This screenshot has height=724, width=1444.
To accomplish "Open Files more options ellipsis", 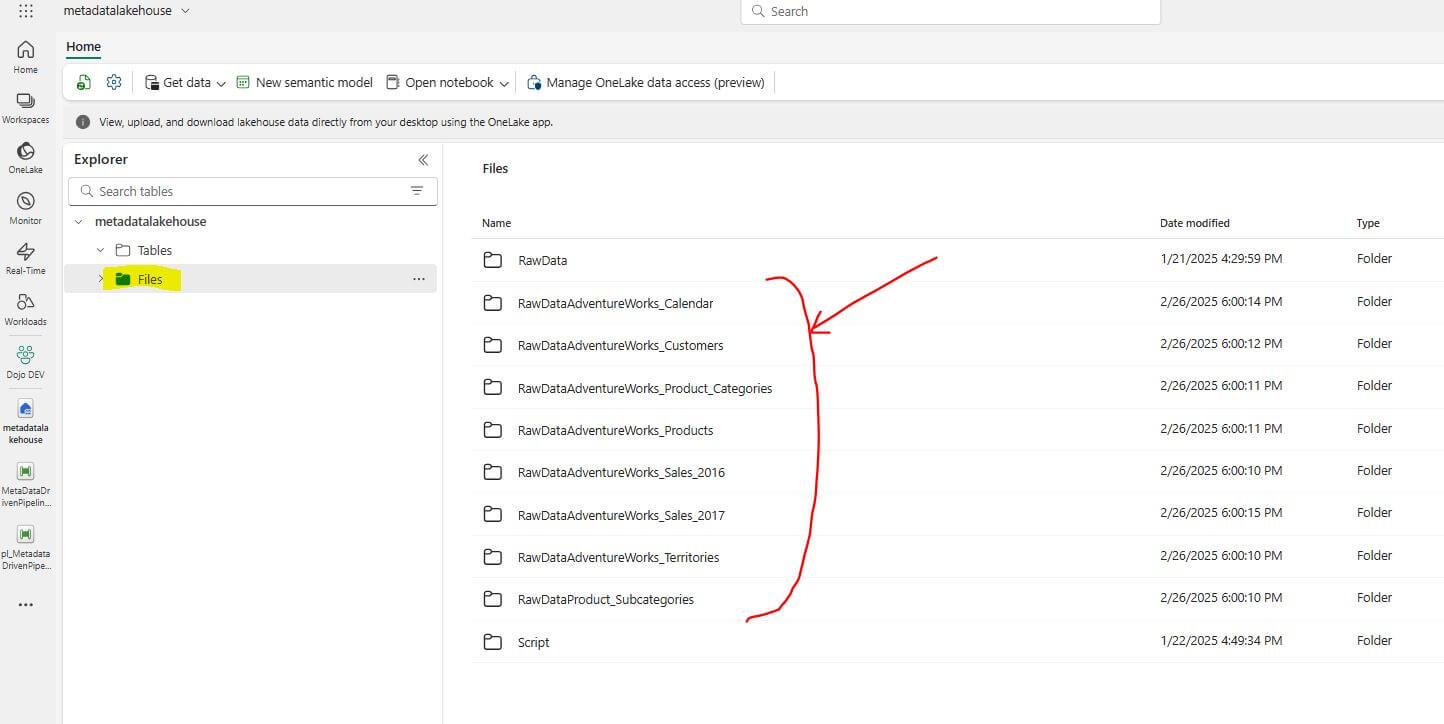I will pyautogui.click(x=419, y=279).
